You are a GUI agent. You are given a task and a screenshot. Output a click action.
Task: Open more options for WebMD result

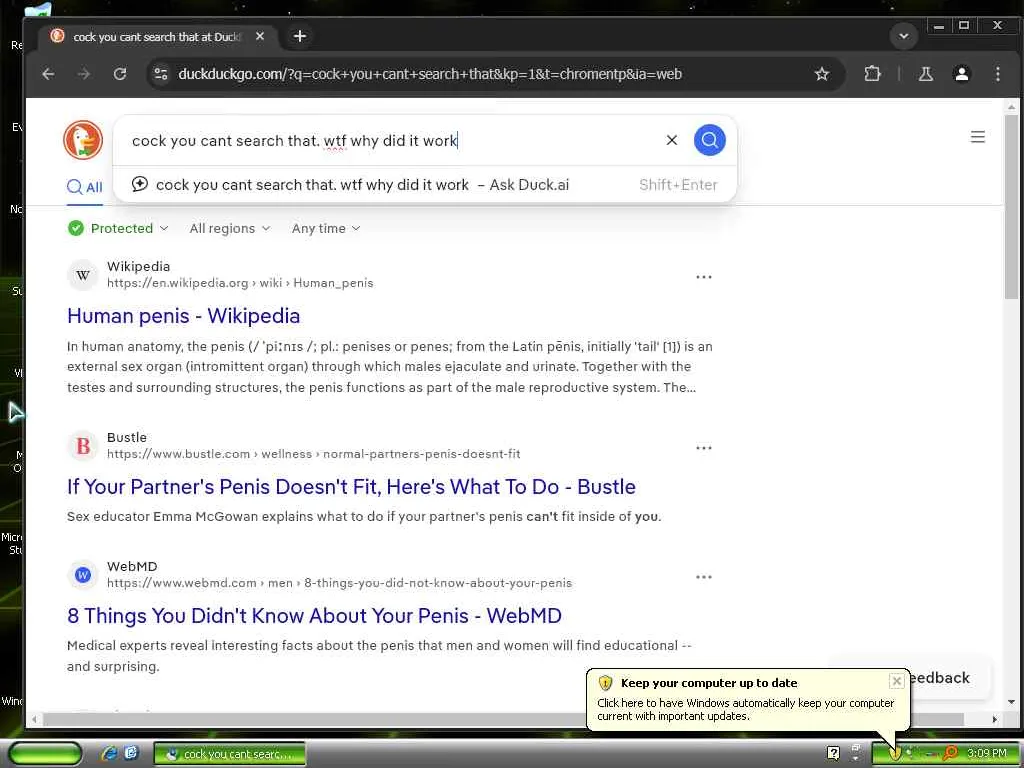point(703,577)
